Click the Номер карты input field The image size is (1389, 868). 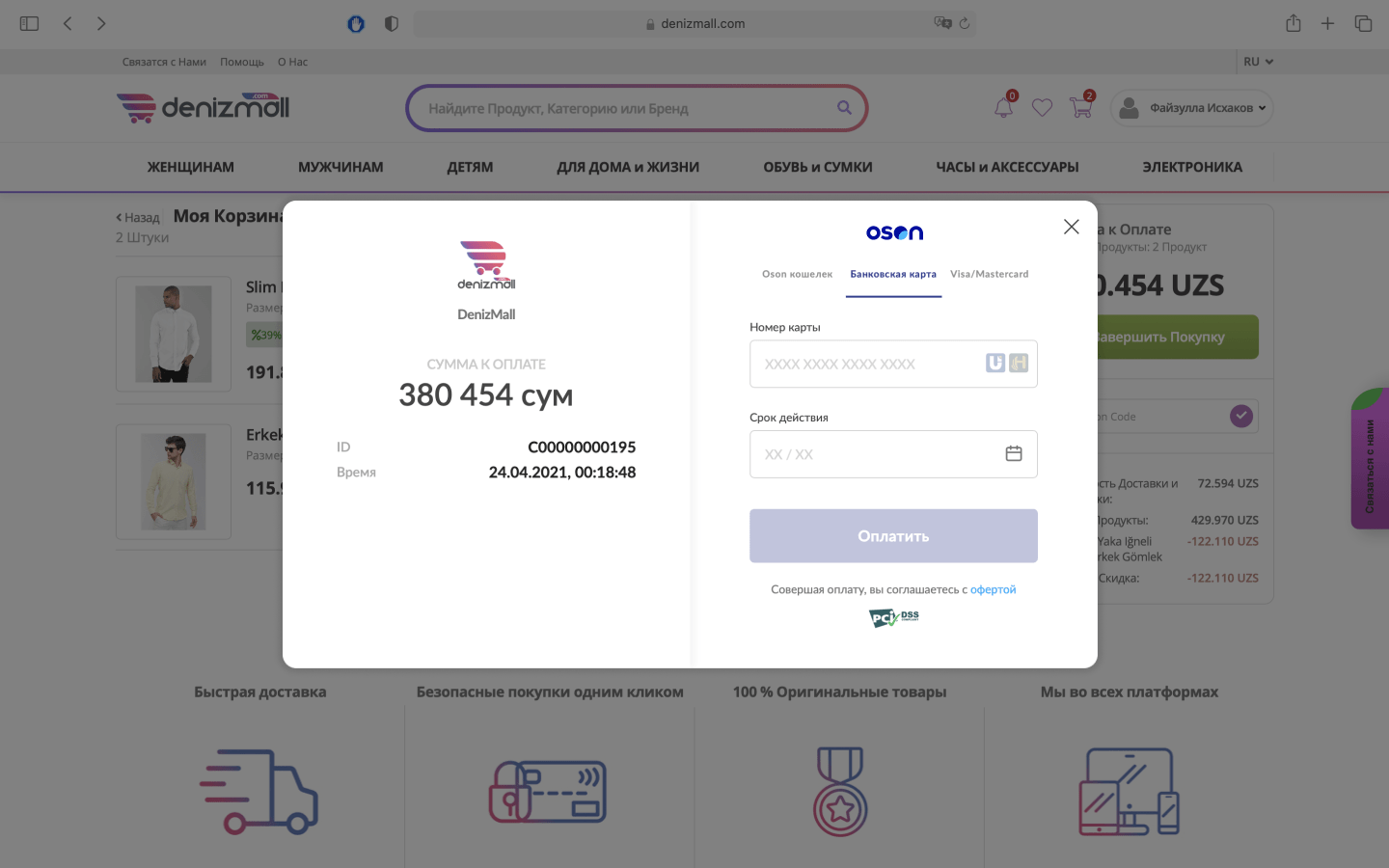tap(893, 364)
